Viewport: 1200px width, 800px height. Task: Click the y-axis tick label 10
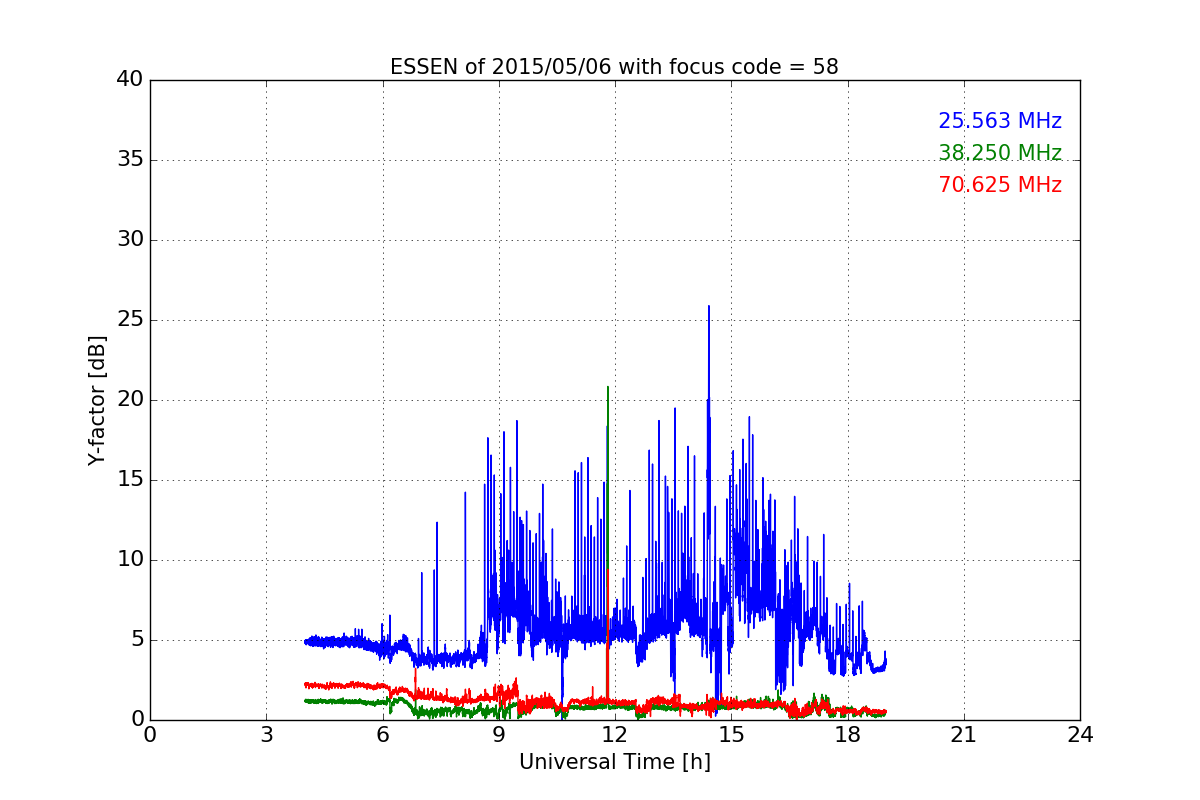129,560
